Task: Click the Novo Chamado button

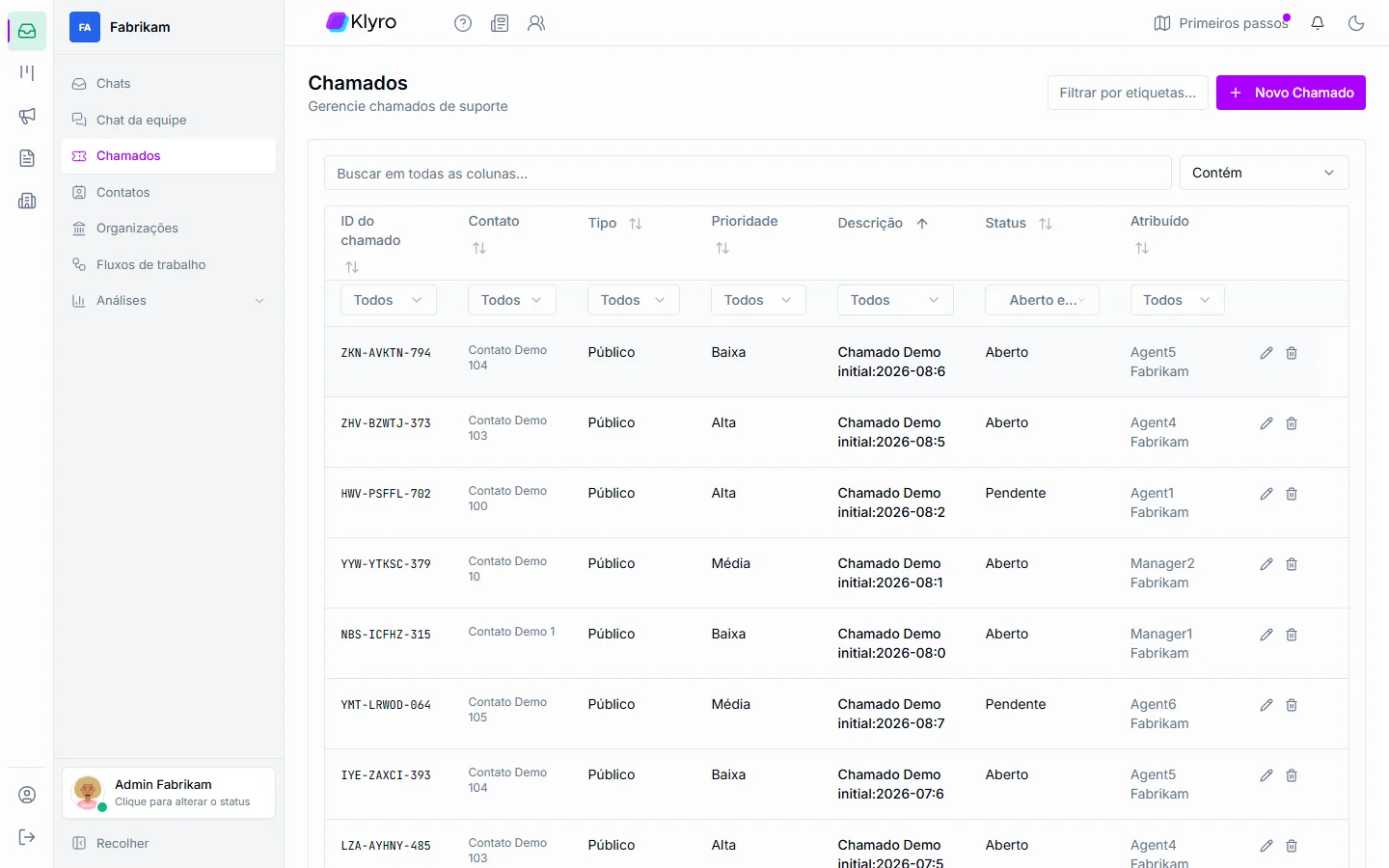Action: click(x=1291, y=93)
